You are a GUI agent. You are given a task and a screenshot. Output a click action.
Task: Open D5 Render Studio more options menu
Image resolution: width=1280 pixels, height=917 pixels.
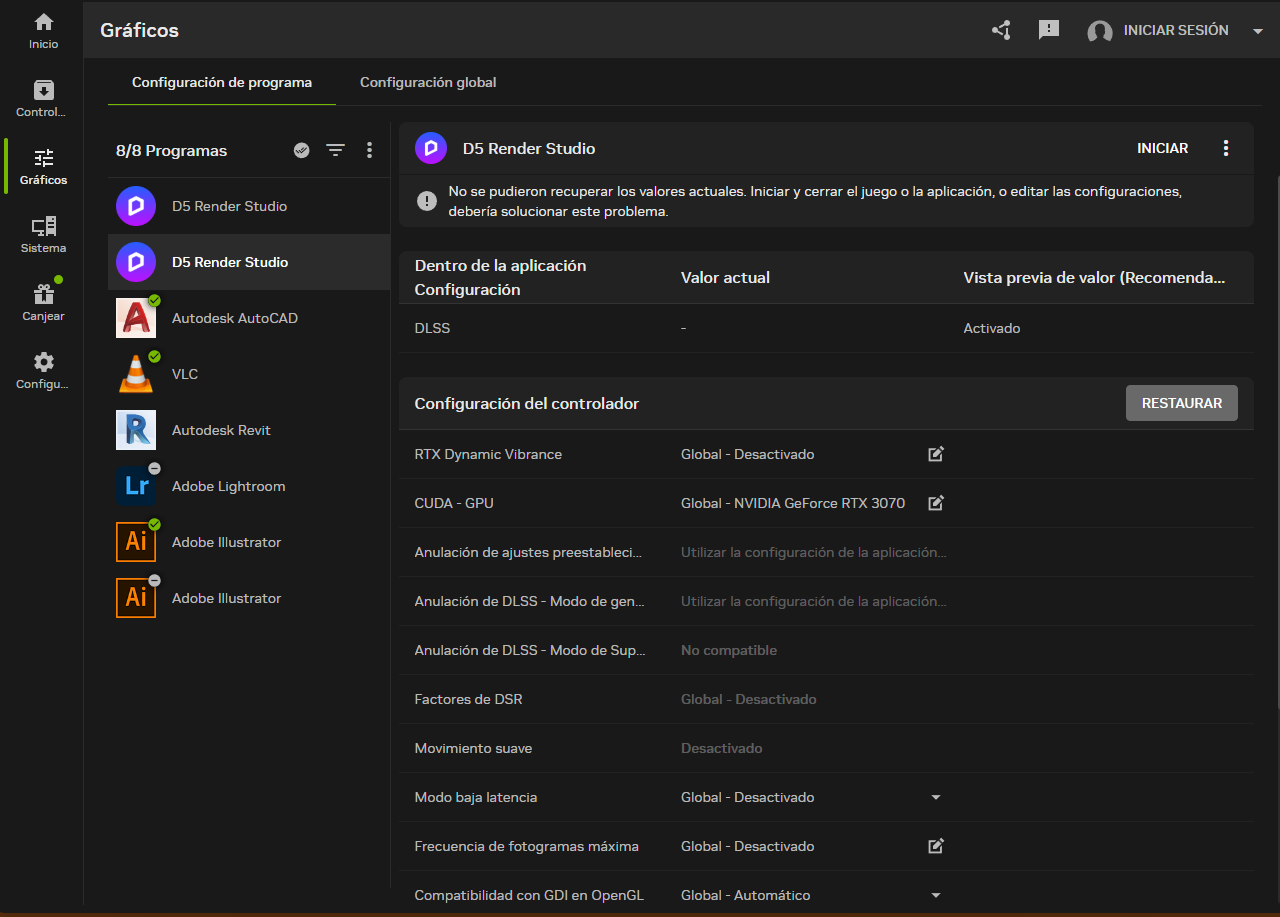pos(1226,148)
